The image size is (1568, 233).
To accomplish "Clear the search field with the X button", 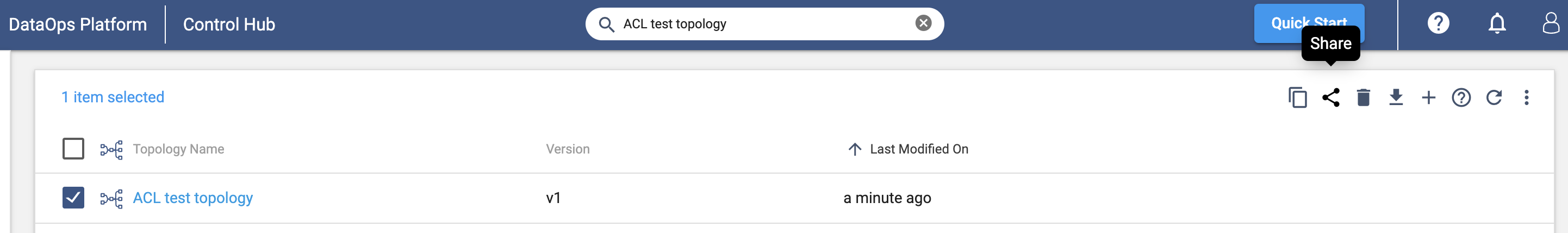I will point(923,23).
